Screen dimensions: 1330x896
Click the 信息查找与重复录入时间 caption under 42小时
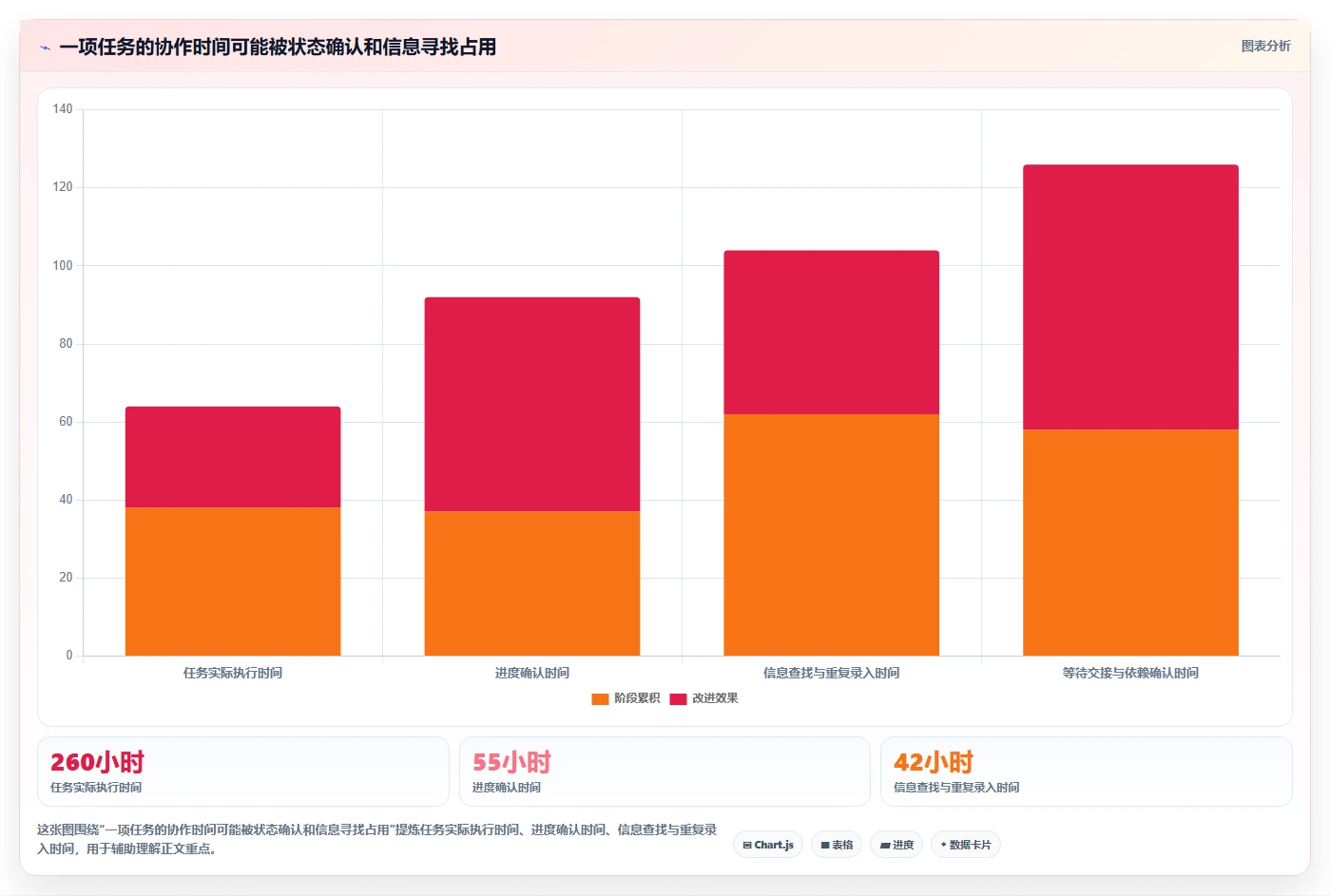[956, 788]
